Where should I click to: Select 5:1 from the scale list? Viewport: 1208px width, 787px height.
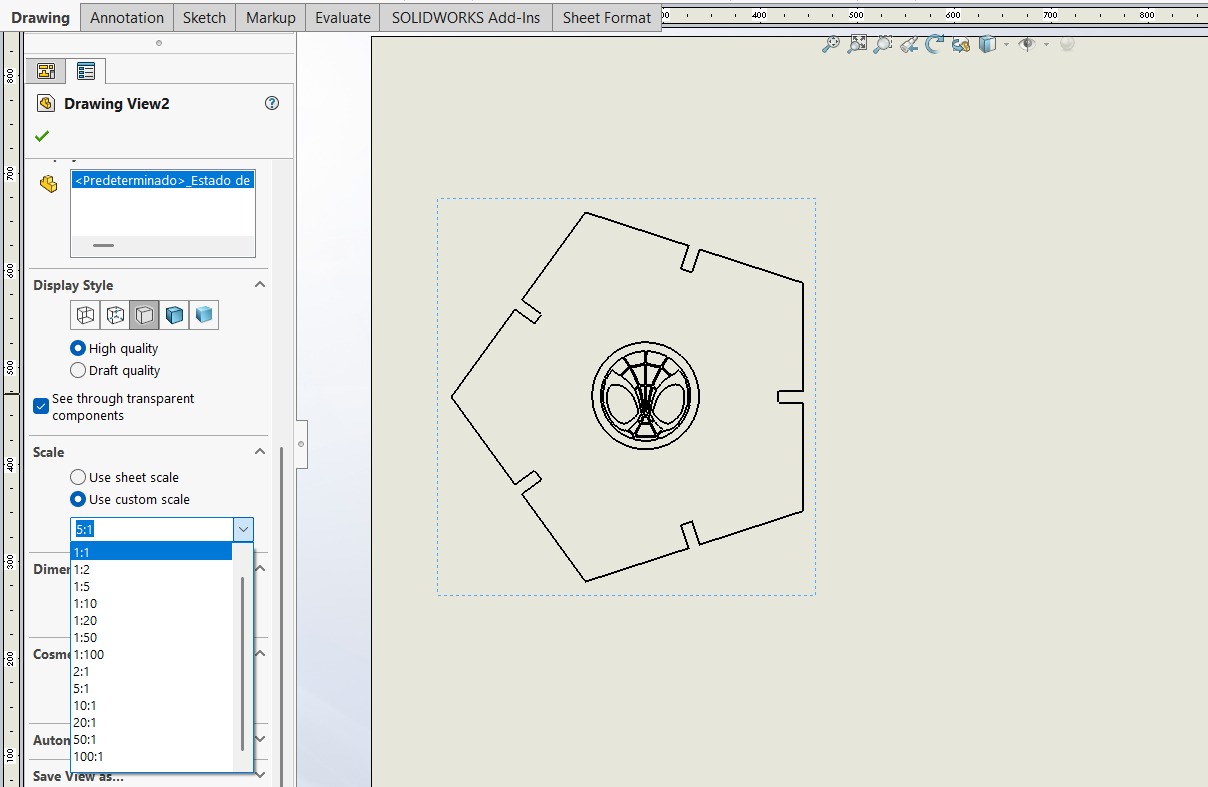click(x=151, y=688)
